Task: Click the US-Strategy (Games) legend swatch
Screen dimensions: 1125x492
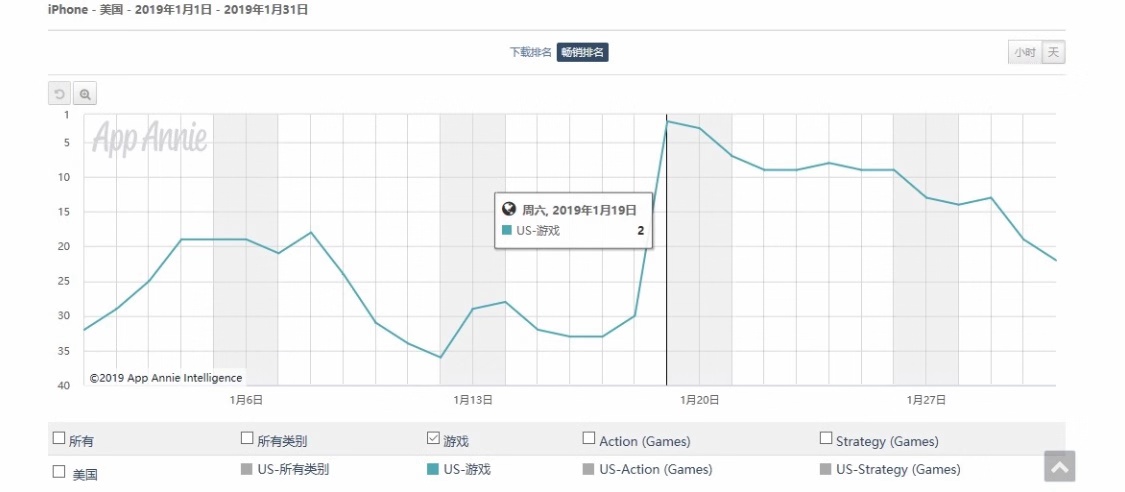Action: (x=825, y=470)
